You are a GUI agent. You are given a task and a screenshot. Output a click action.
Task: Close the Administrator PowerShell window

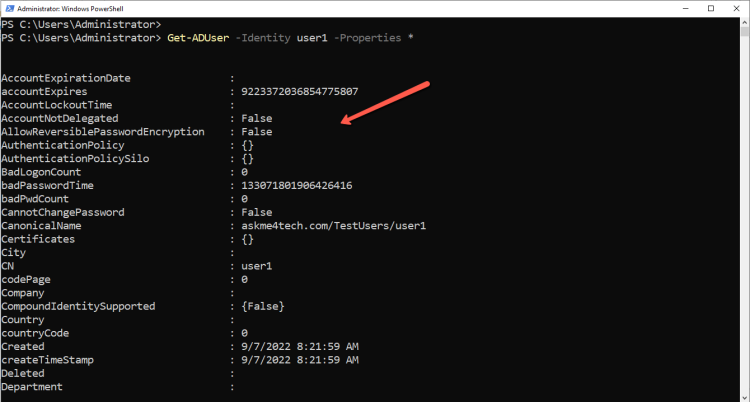(x=735, y=9)
